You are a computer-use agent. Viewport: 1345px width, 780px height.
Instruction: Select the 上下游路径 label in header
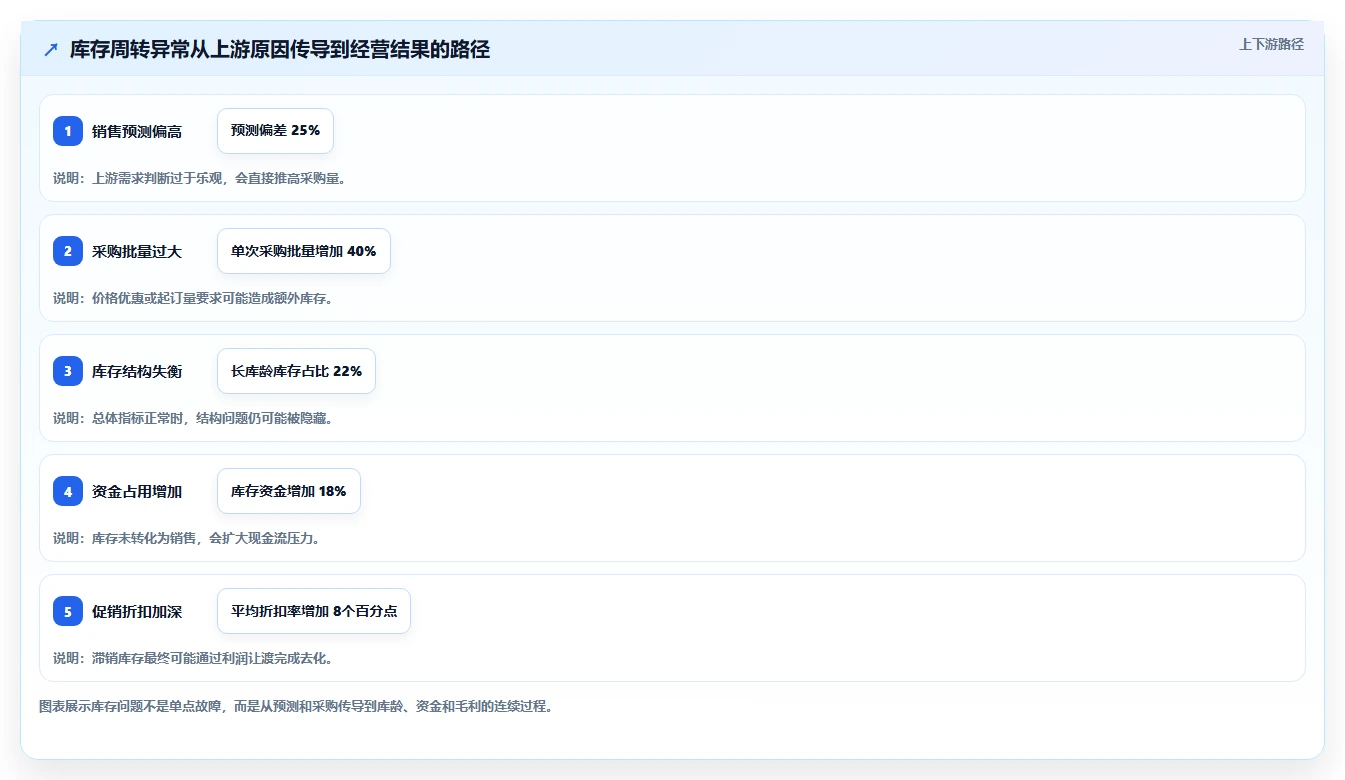click(x=1271, y=44)
